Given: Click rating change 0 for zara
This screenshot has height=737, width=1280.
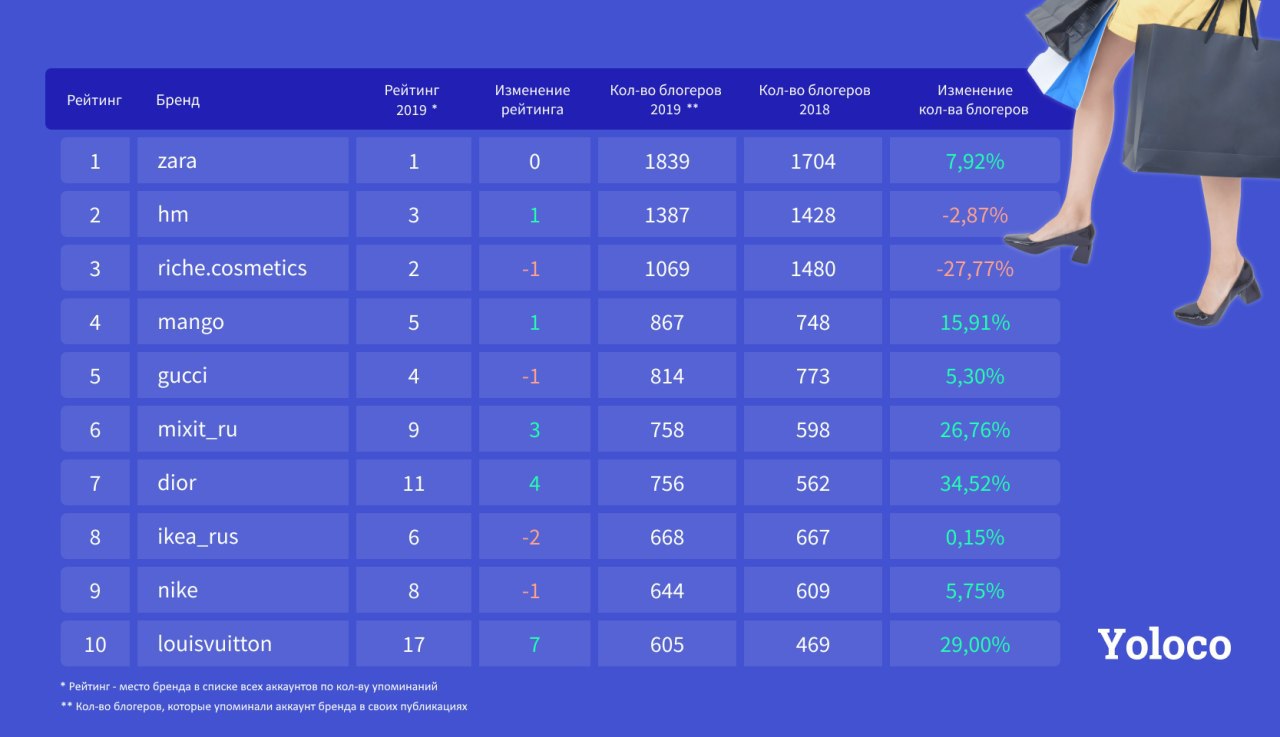Looking at the screenshot, I should (534, 161).
